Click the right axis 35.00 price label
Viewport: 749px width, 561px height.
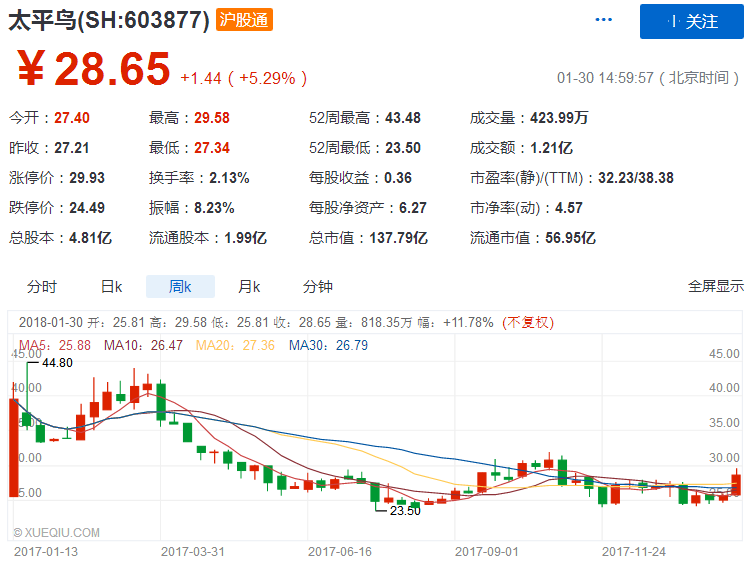724,422
